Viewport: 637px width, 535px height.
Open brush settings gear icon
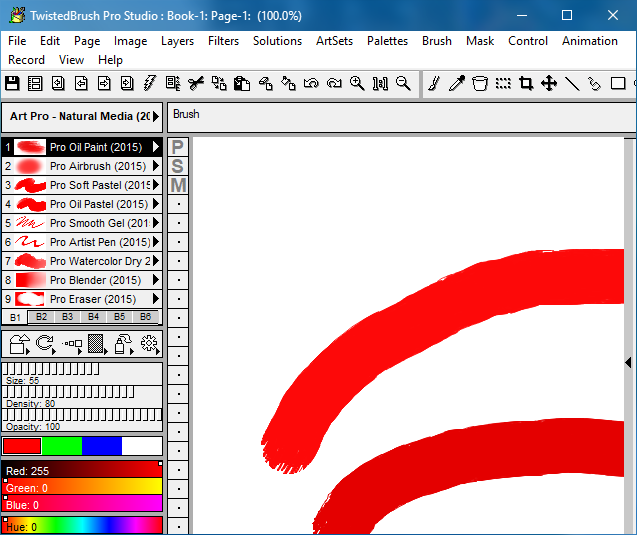coord(150,345)
